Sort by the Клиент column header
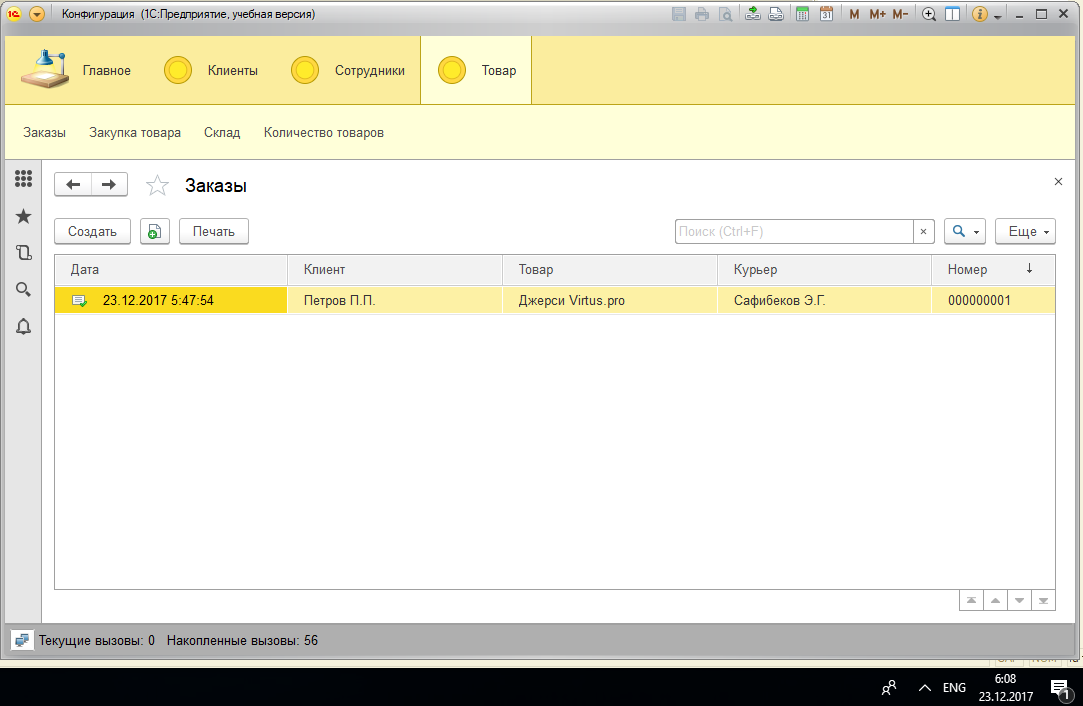The height and width of the screenshot is (706, 1083). pos(395,269)
